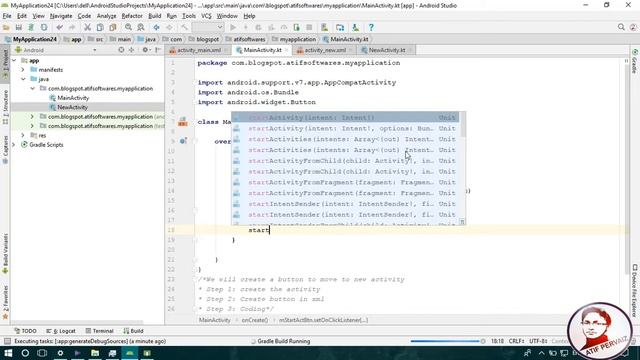This screenshot has width=640, height=360.
Task: Expand Gradle Scripts node
Action: pos(14,144)
